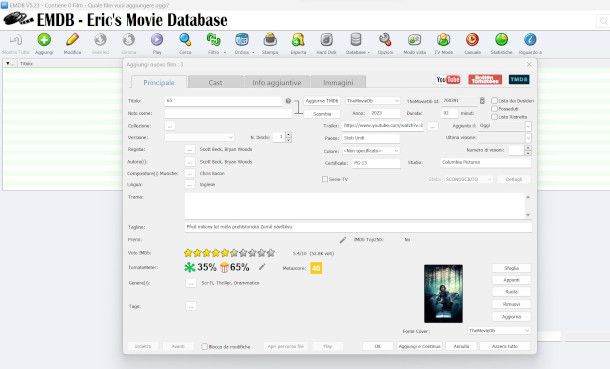Open the column menu arrow beside Titolo header
Viewport: 610px width, 369px height.
point(8,63)
